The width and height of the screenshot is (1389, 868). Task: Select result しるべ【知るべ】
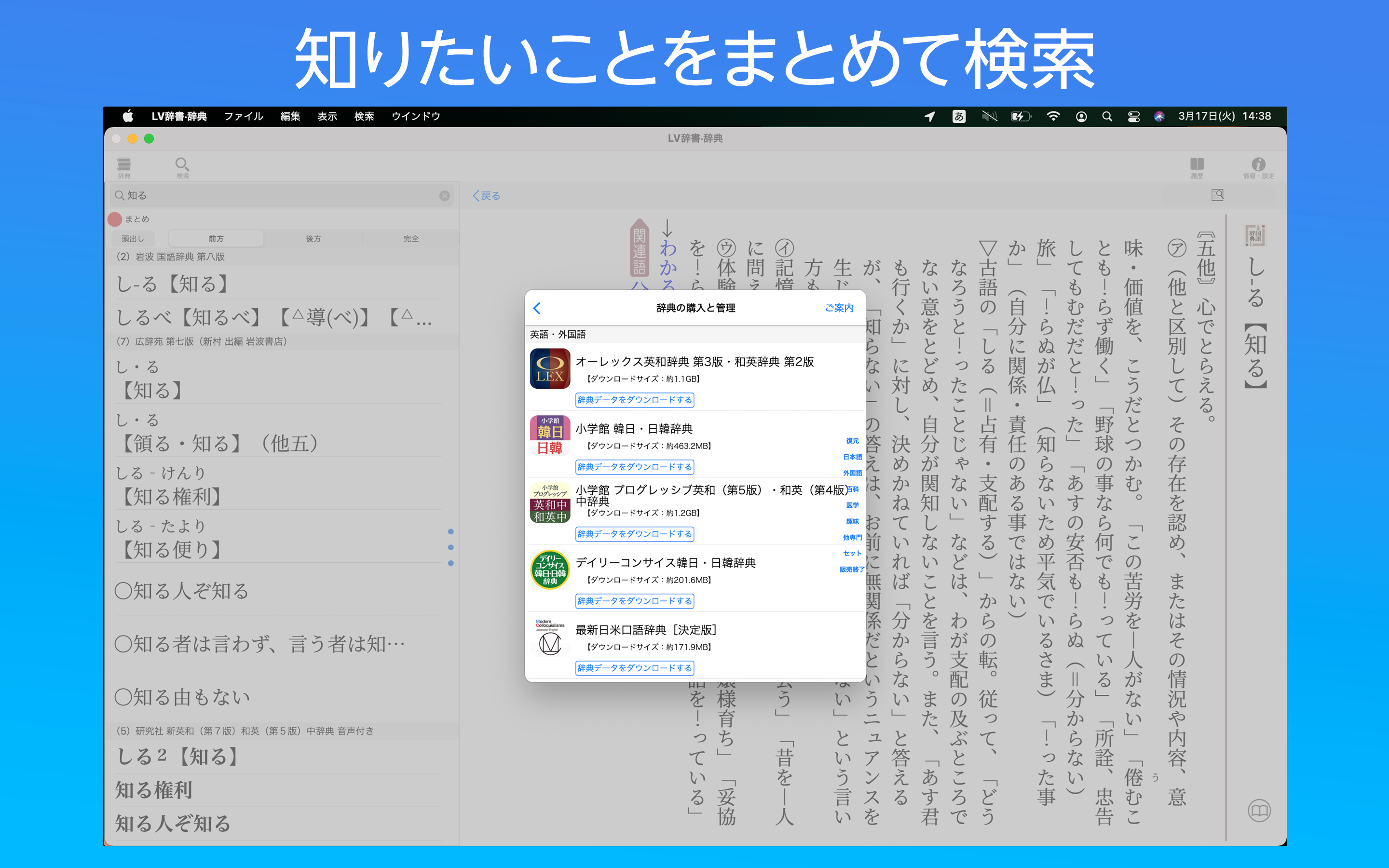coord(278,316)
